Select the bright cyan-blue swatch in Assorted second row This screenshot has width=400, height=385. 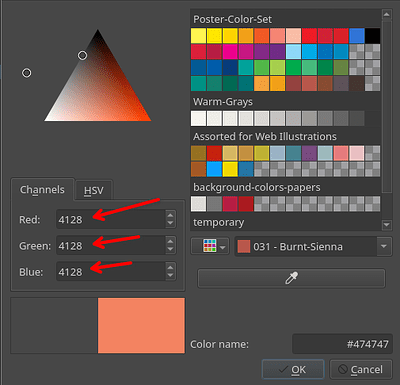(x=214, y=169)
